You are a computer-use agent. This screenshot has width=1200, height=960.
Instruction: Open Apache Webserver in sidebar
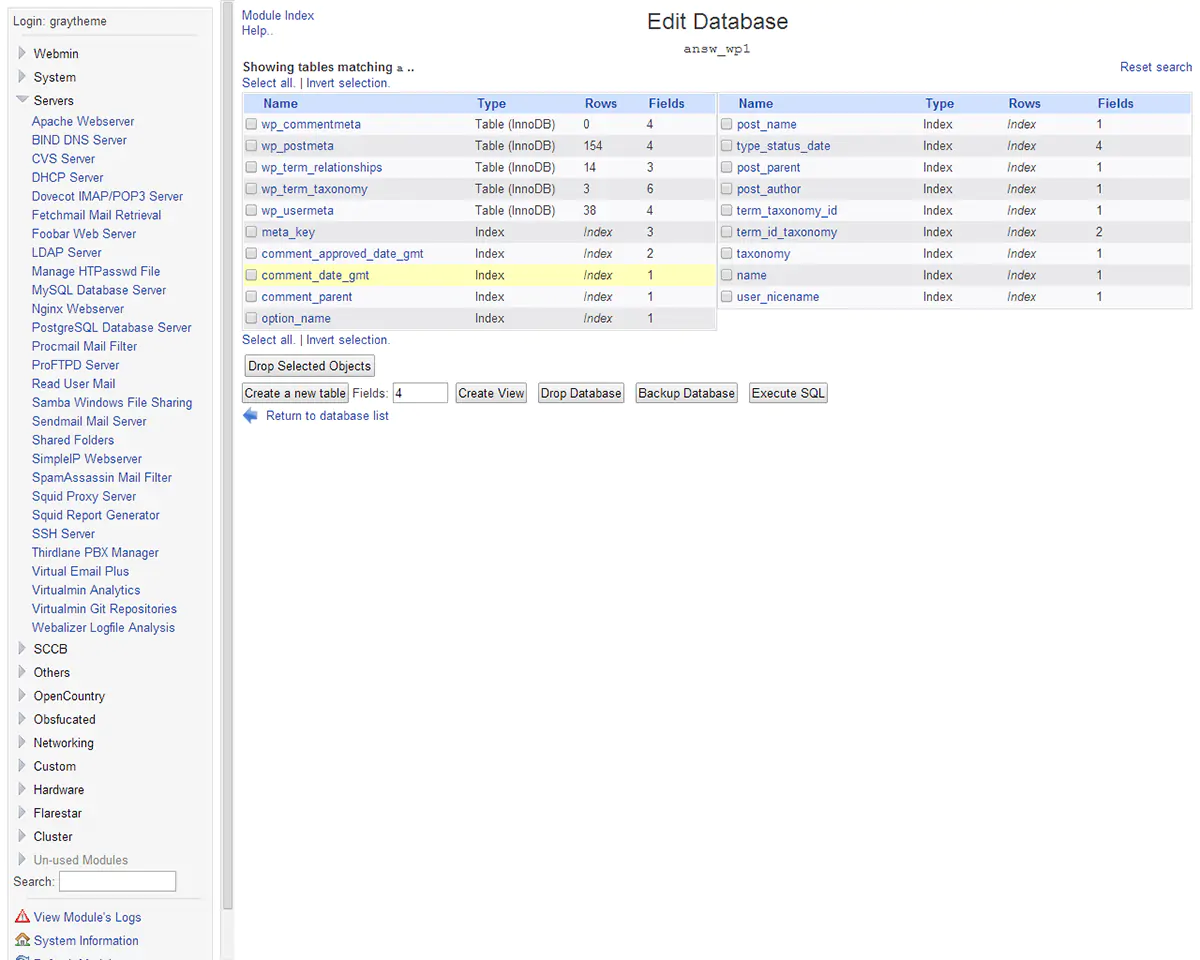coord(82,121)
